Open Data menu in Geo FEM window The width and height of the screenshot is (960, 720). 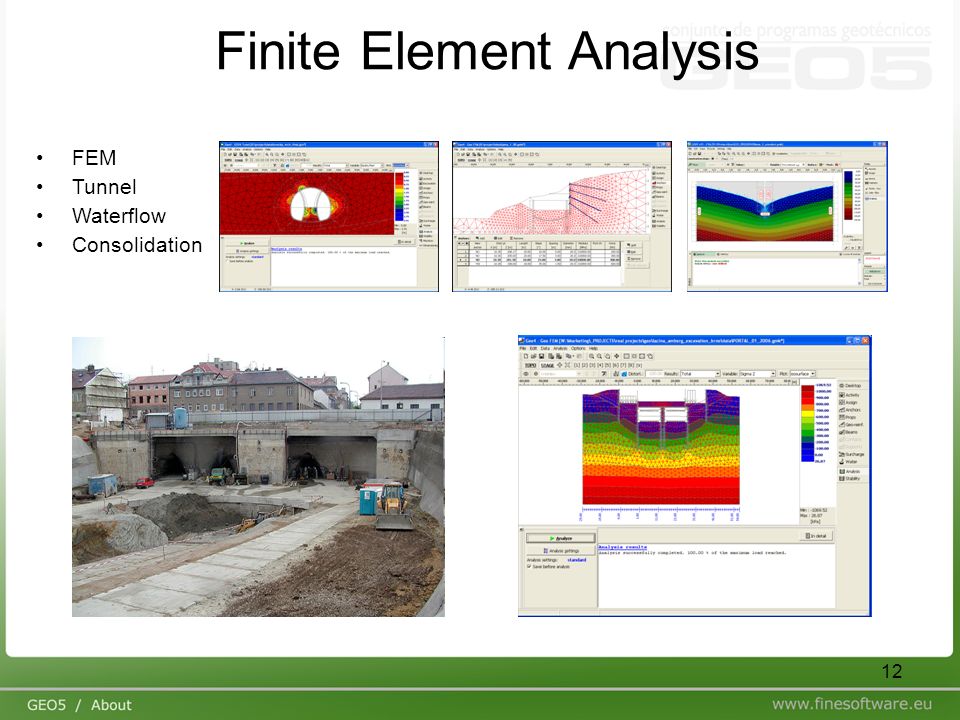click(x=545, y=348)
